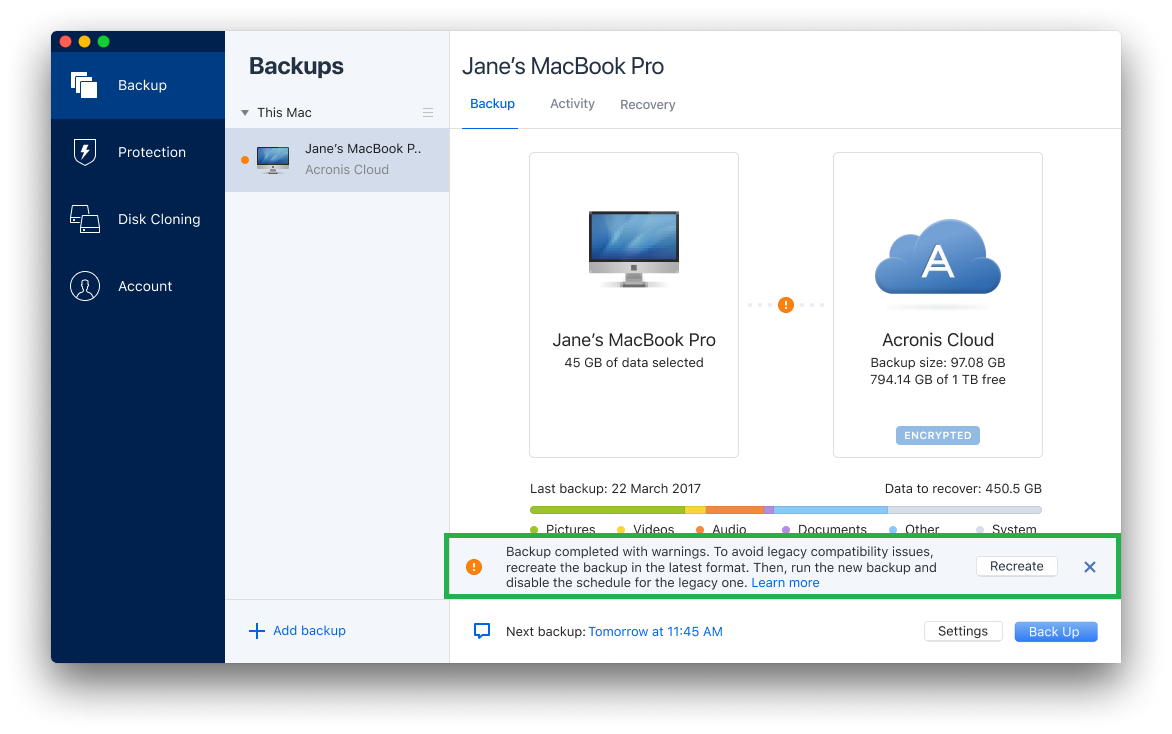
Task: Open the Tomorrow at 11:45 AM schedule link
Action: tap(655, 631)
